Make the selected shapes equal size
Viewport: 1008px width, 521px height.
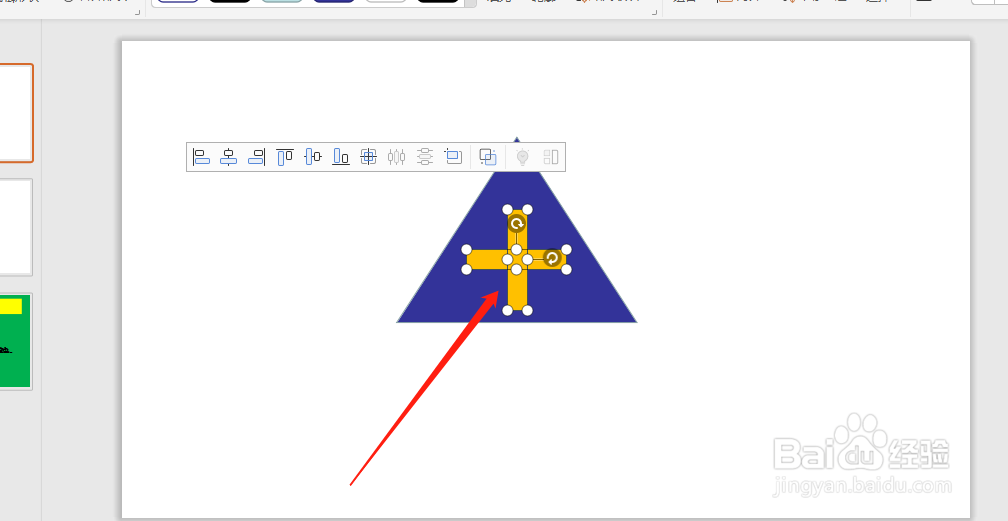pyautogui.click(x=453, y=157)
